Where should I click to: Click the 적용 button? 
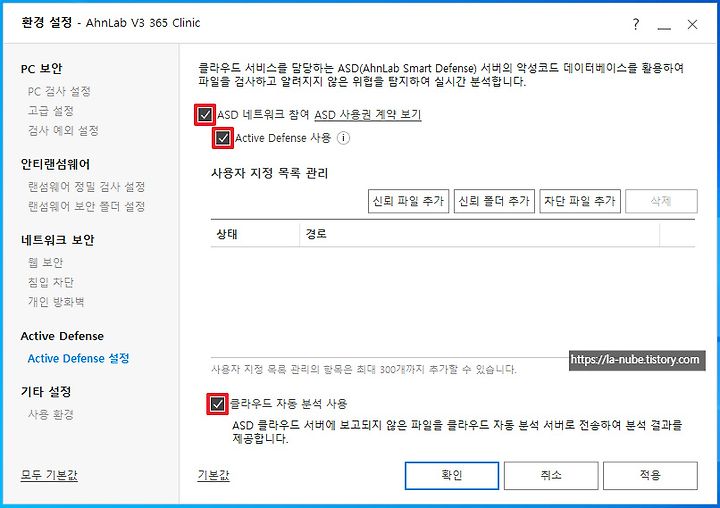click(650, 475)
